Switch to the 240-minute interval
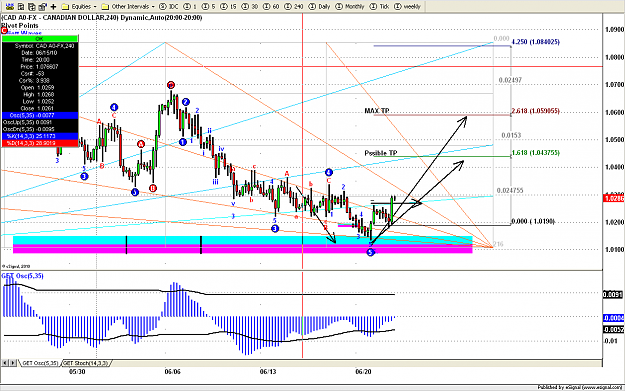Screen dimensions: 625x391 pos(294,6)
